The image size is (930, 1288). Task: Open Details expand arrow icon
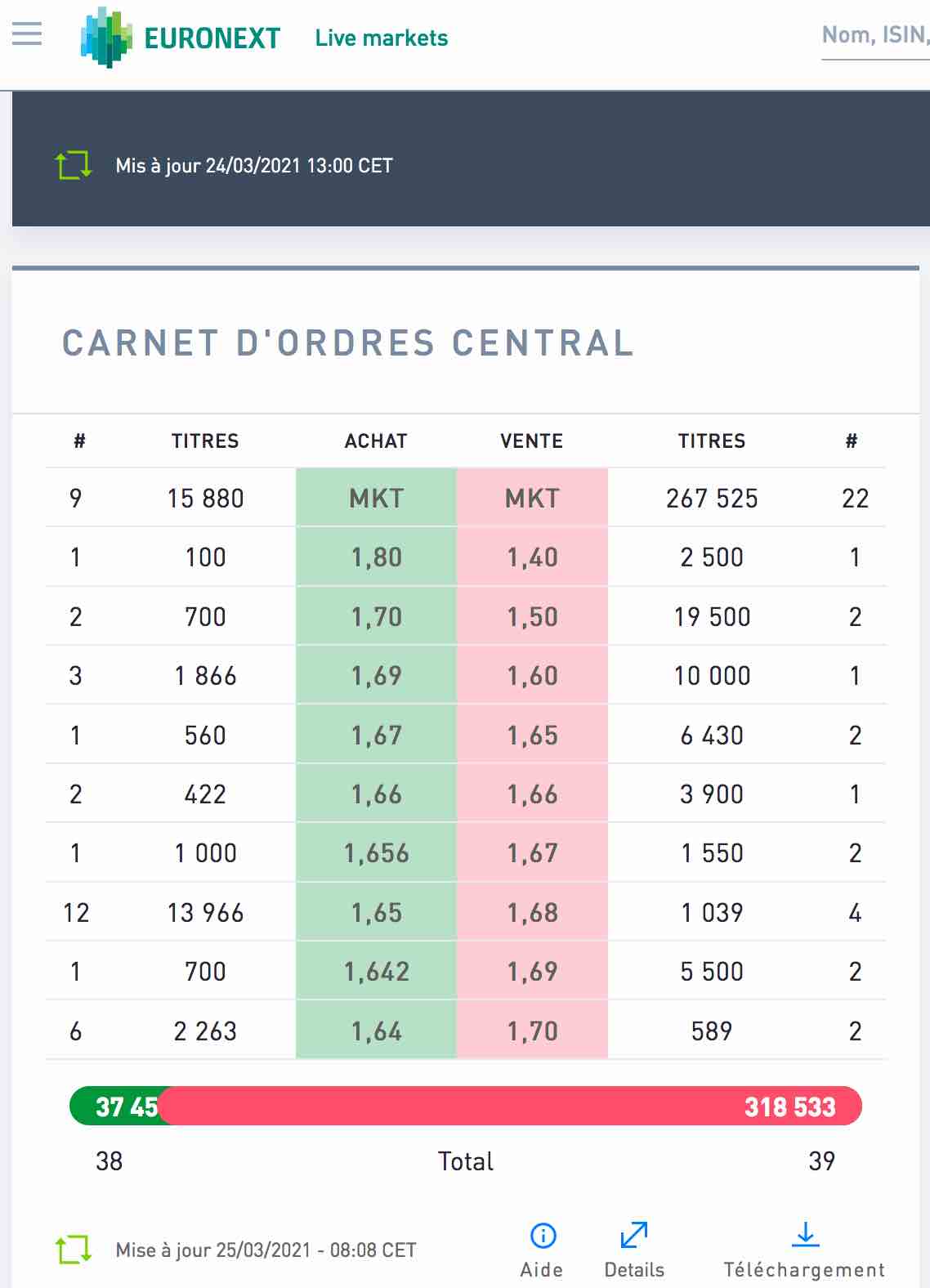tap(634, 1235)
